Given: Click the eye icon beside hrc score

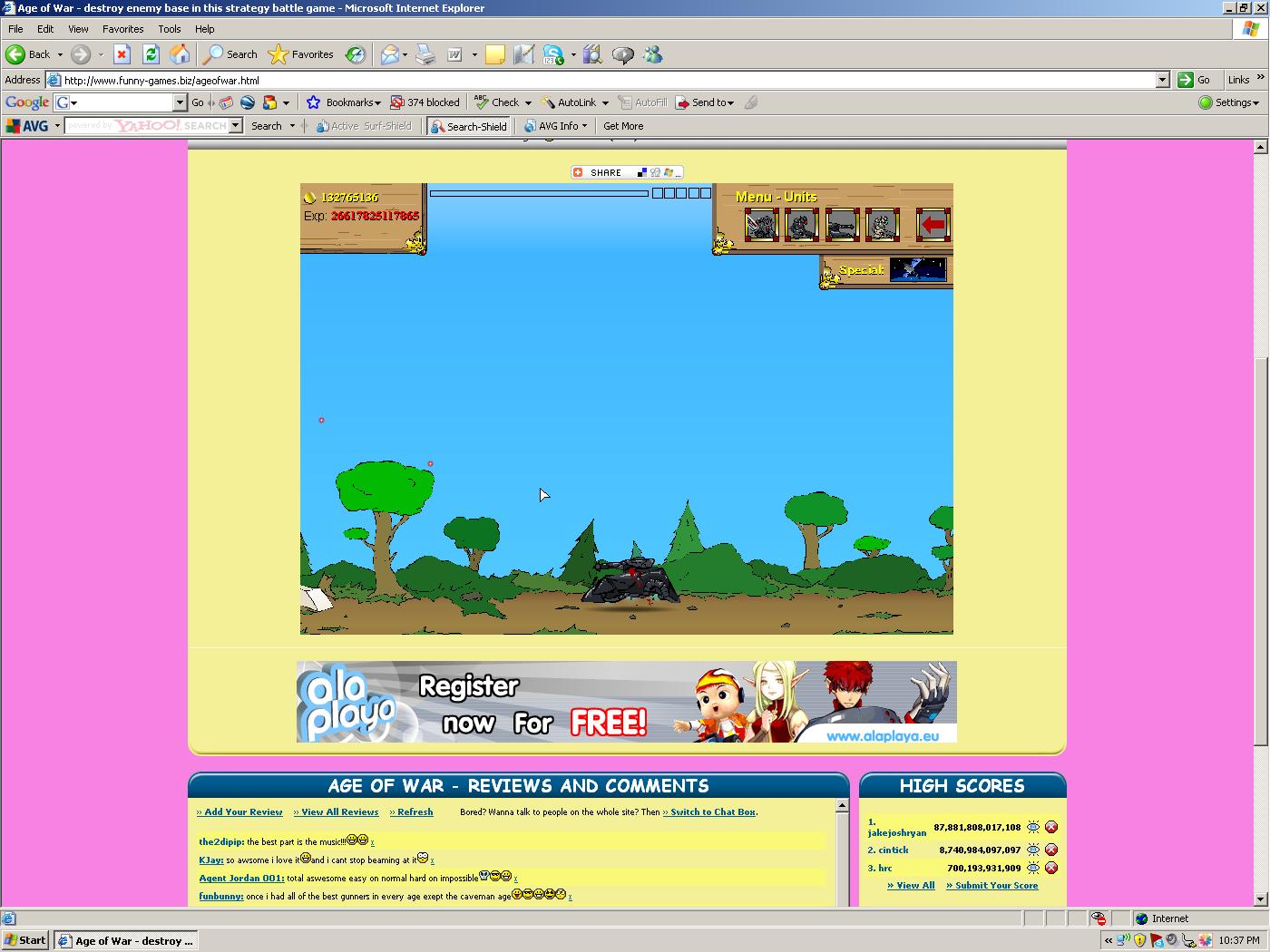Looking at the screenshot, I should click(1033, 868).
